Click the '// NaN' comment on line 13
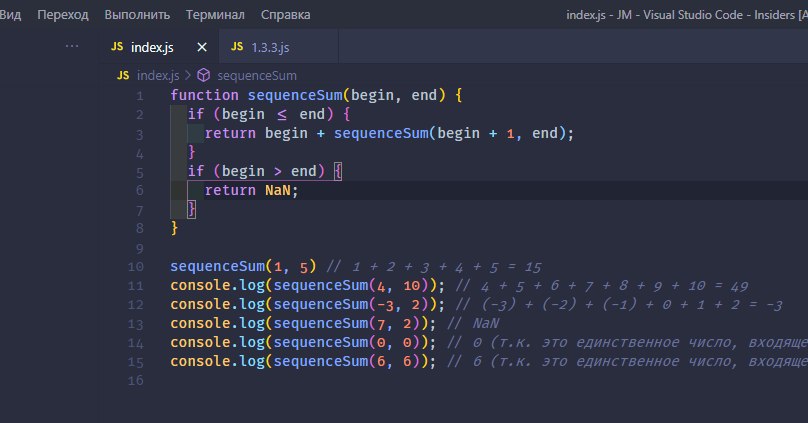The height and width of the screenshot is (423, 808). (x=473, y=324)
